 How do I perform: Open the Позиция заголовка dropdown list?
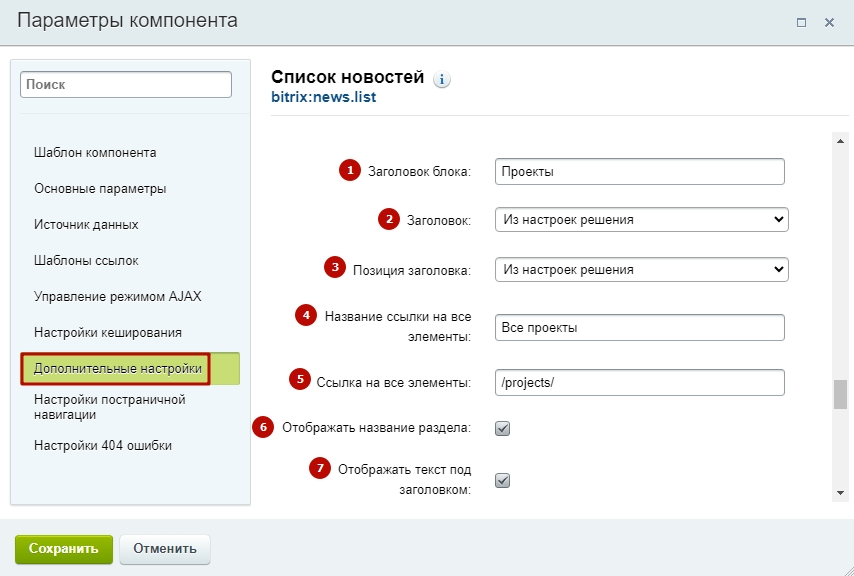pos(642,269)
